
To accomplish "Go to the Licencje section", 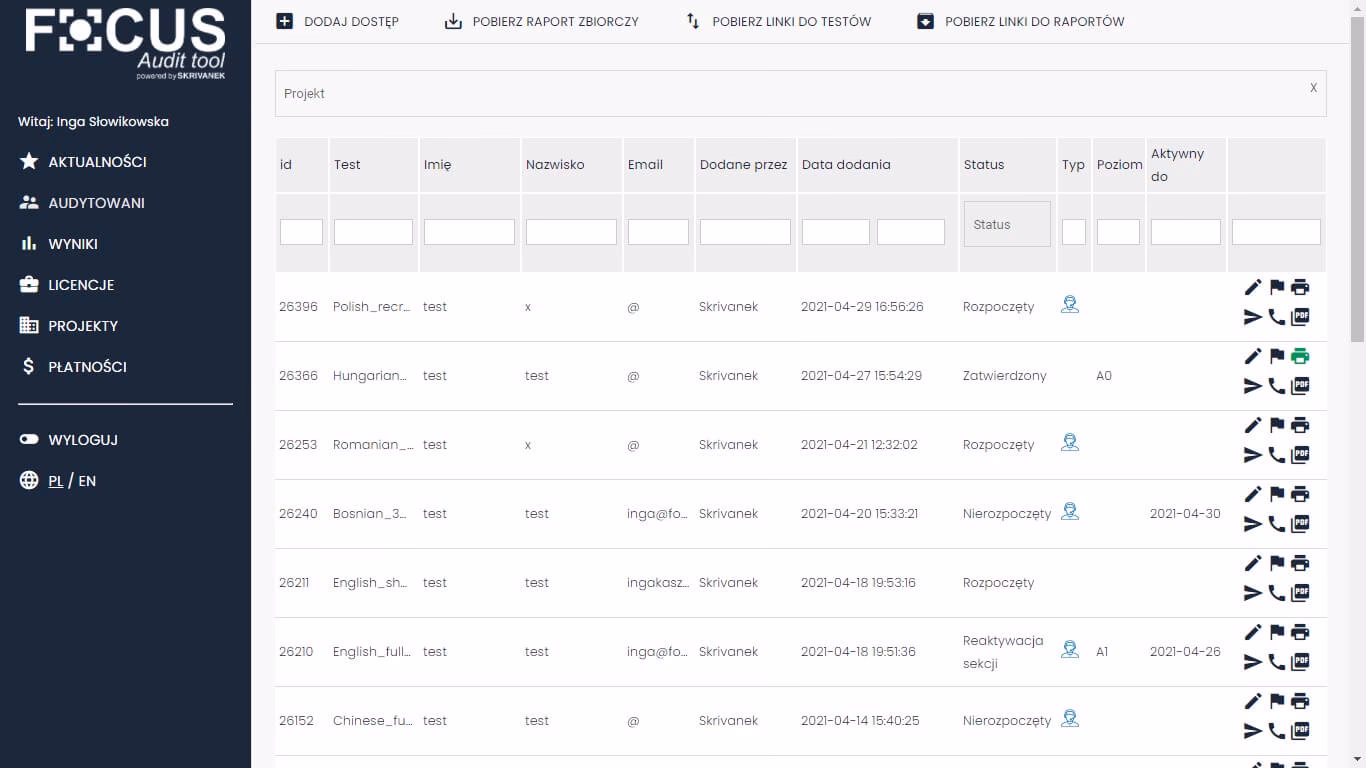I will 81,285.
